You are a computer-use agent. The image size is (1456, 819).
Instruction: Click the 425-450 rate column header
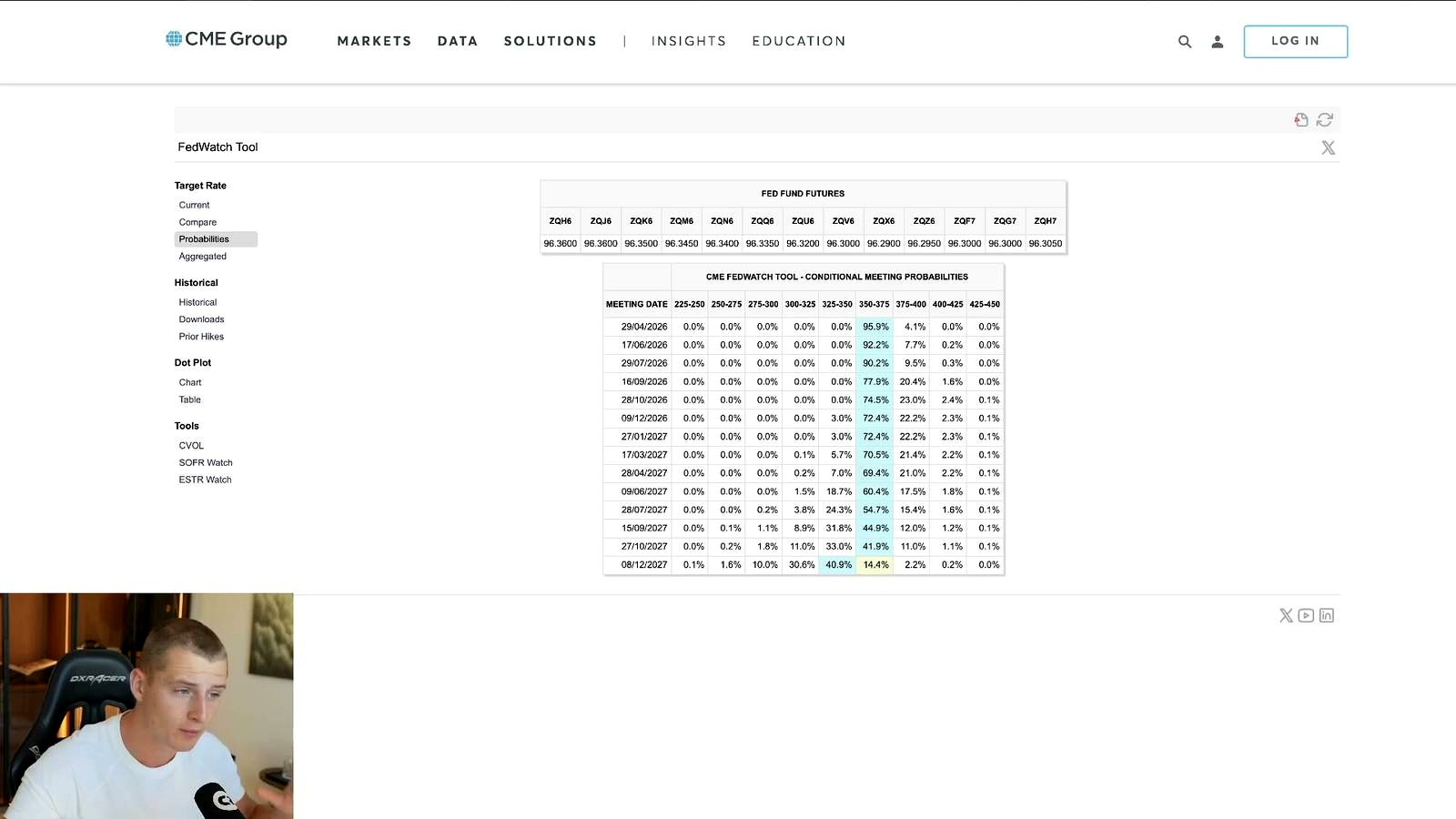tap(985, 305)
